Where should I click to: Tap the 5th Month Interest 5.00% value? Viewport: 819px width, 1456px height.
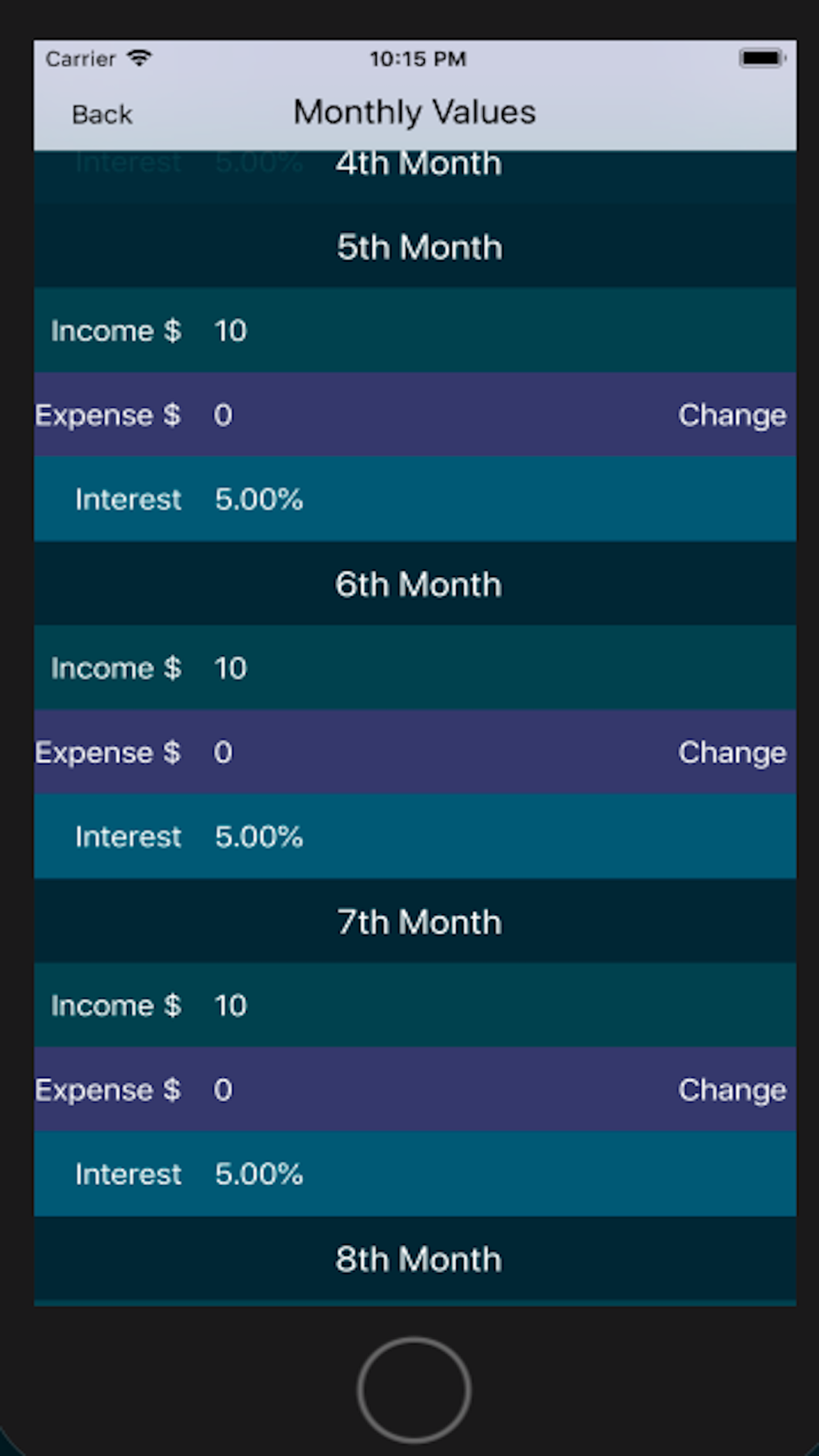point(259,500)
